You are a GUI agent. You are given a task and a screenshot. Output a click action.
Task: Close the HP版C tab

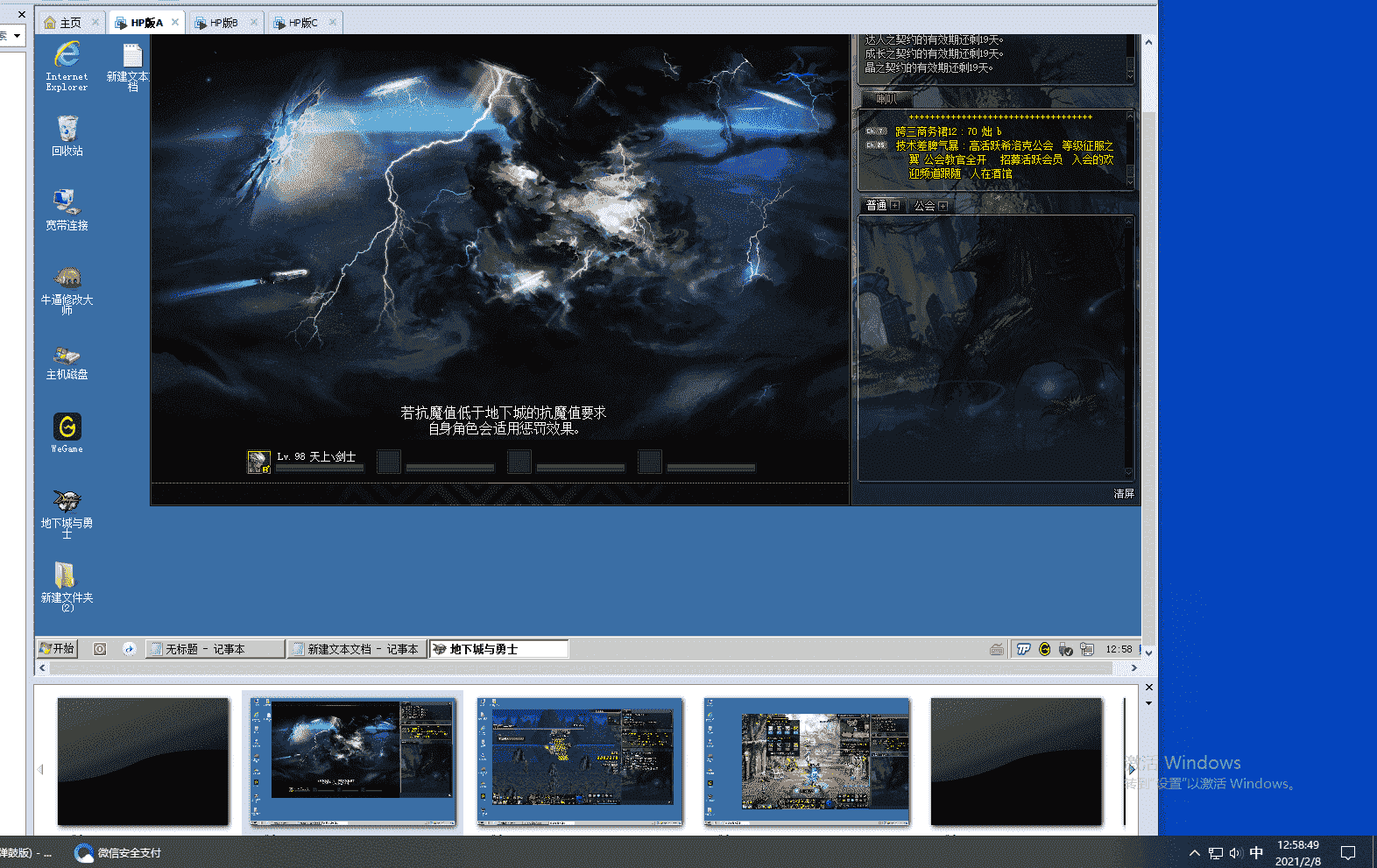[333, 22]
